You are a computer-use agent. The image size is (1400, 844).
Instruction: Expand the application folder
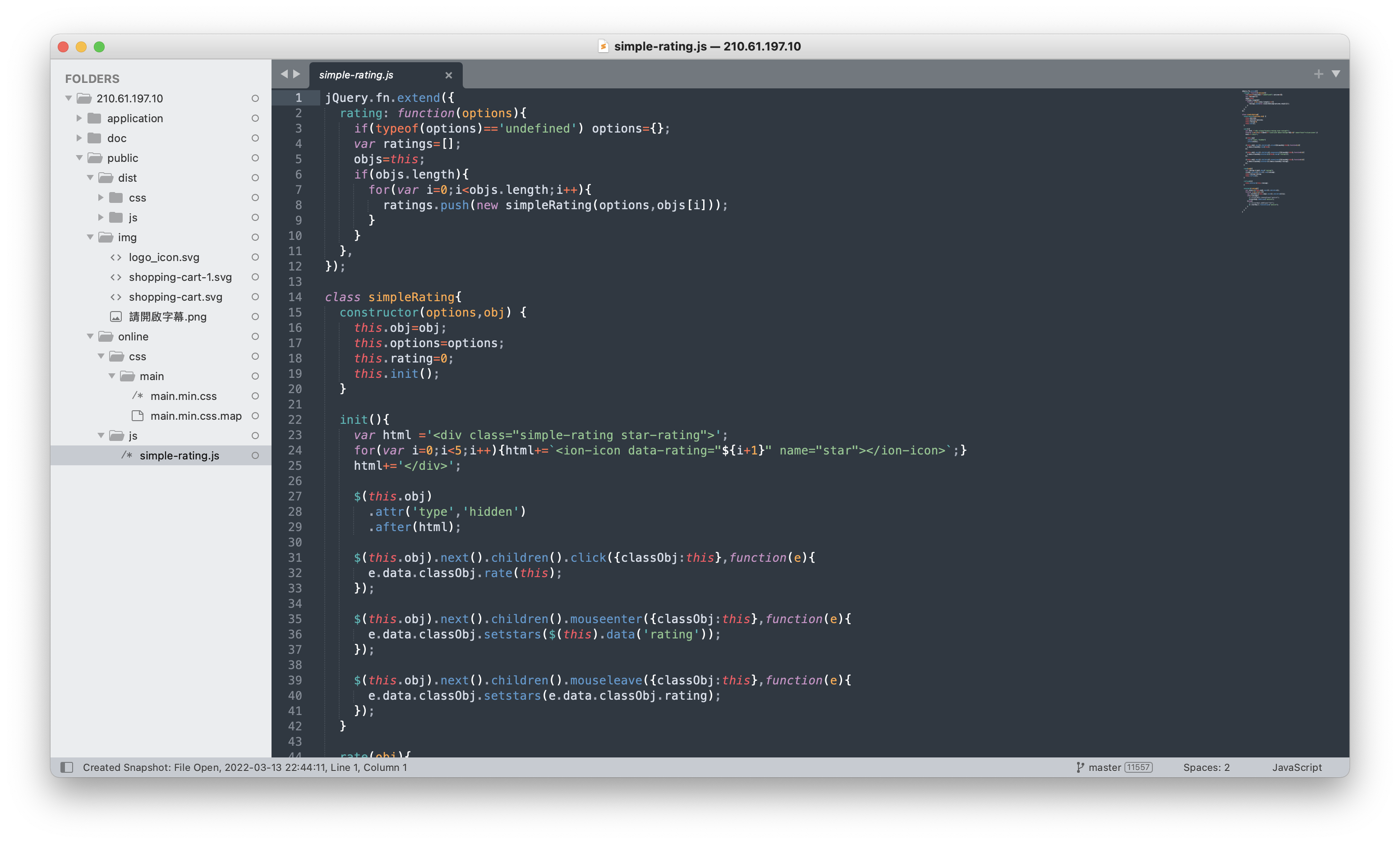click(x=79, y=118)
